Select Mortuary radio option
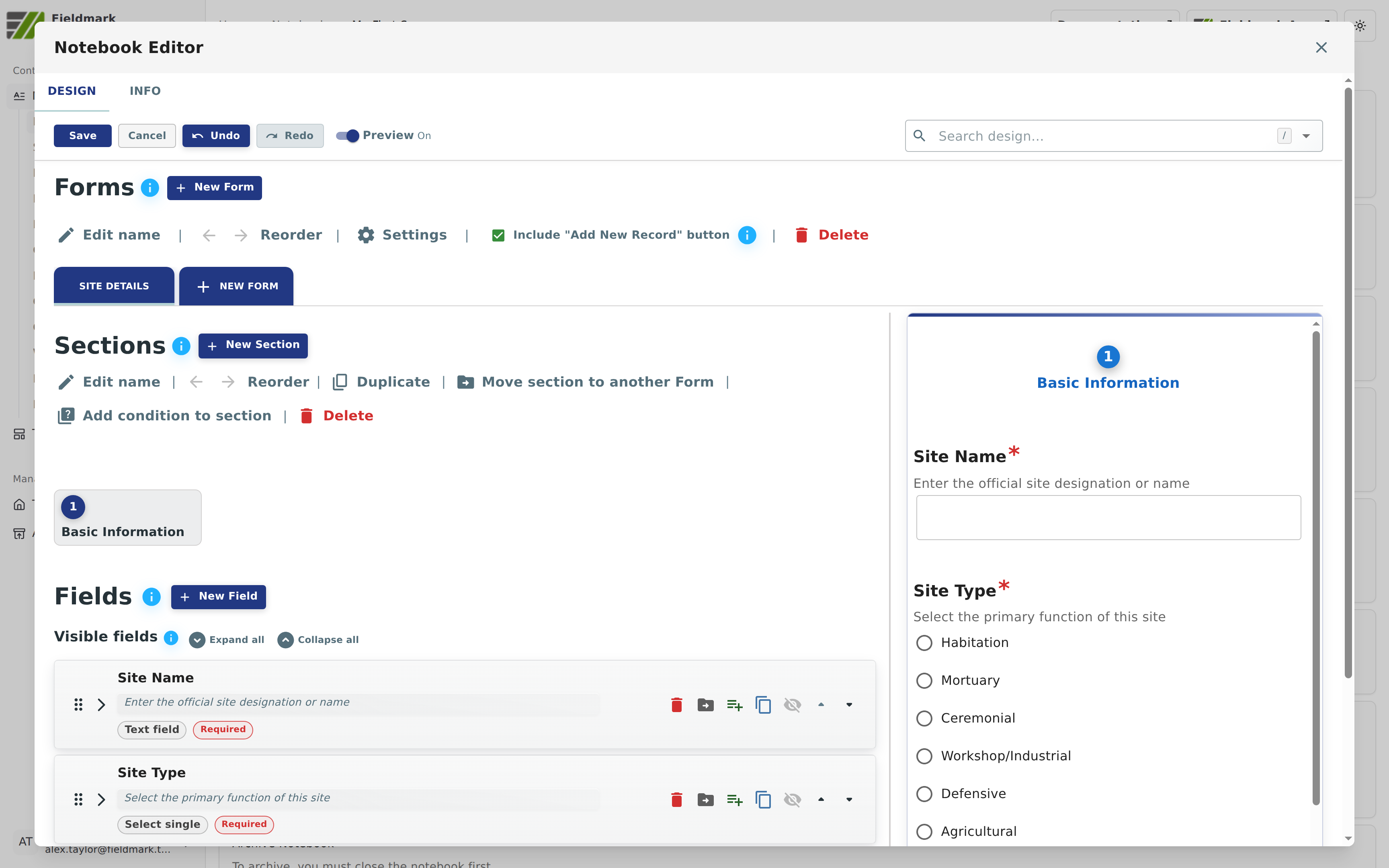 click(x=924, y=681)
